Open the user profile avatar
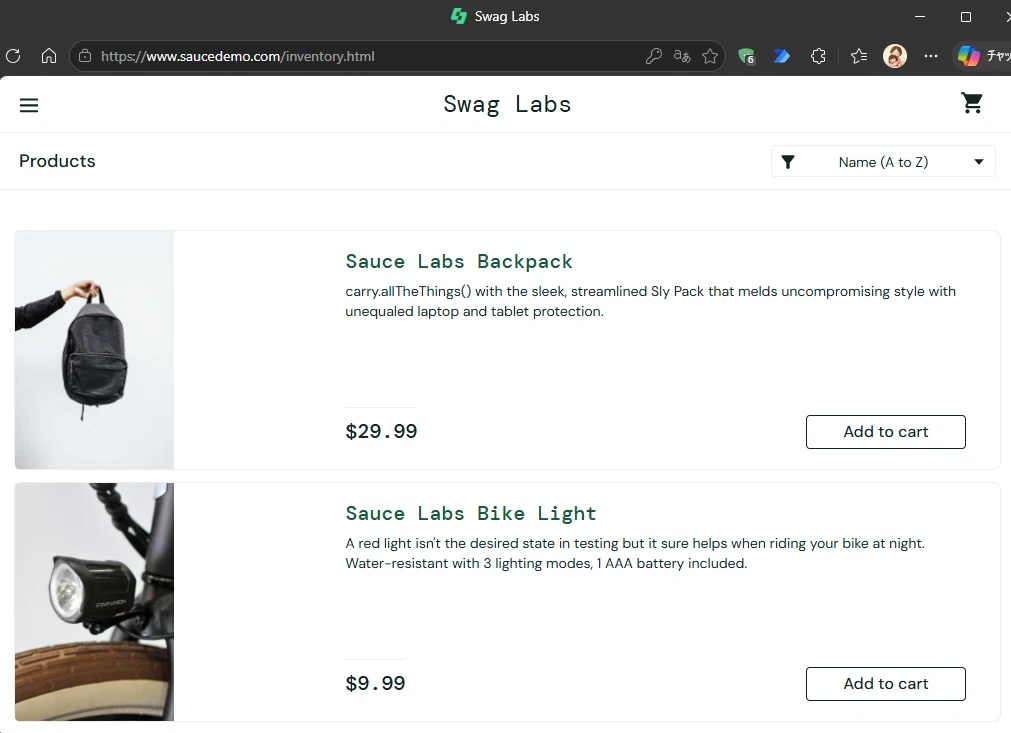 (x=895, y=56)
